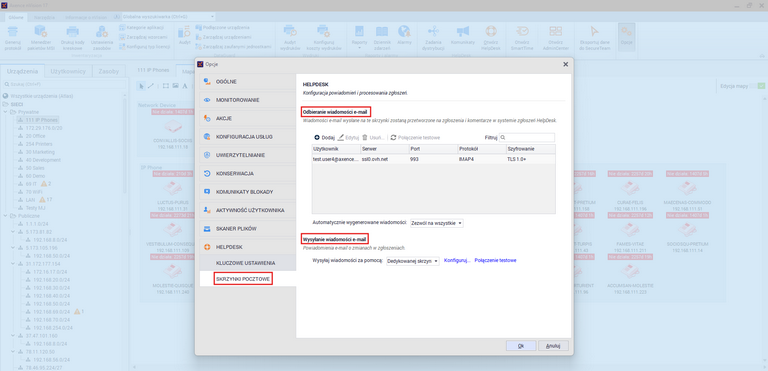Click Dodaj to add a mailbox
Image resolution: width=768 pixels, height=371 pixels.
pyautogui.click(x=324, y=138)
